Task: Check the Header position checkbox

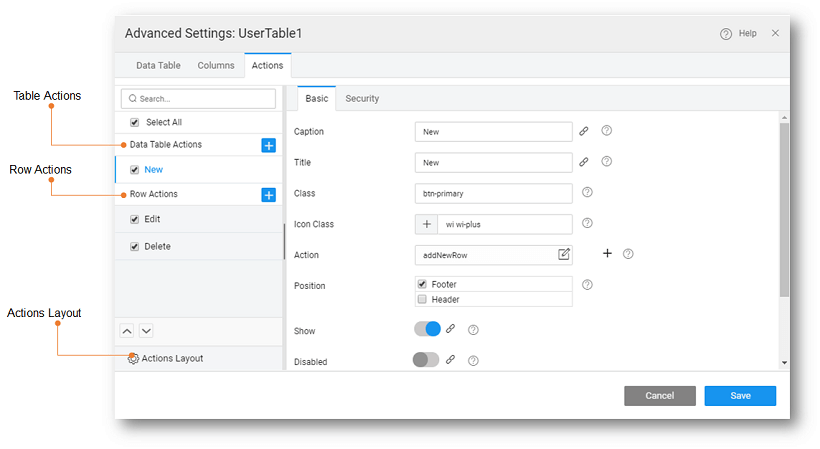Action: coord(422,299)
